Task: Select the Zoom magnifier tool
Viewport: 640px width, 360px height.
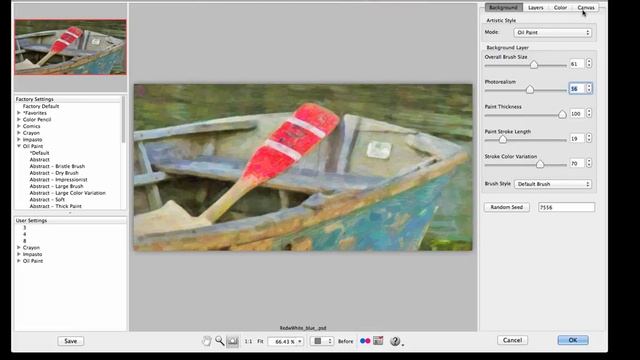Action: click(220, 341)
